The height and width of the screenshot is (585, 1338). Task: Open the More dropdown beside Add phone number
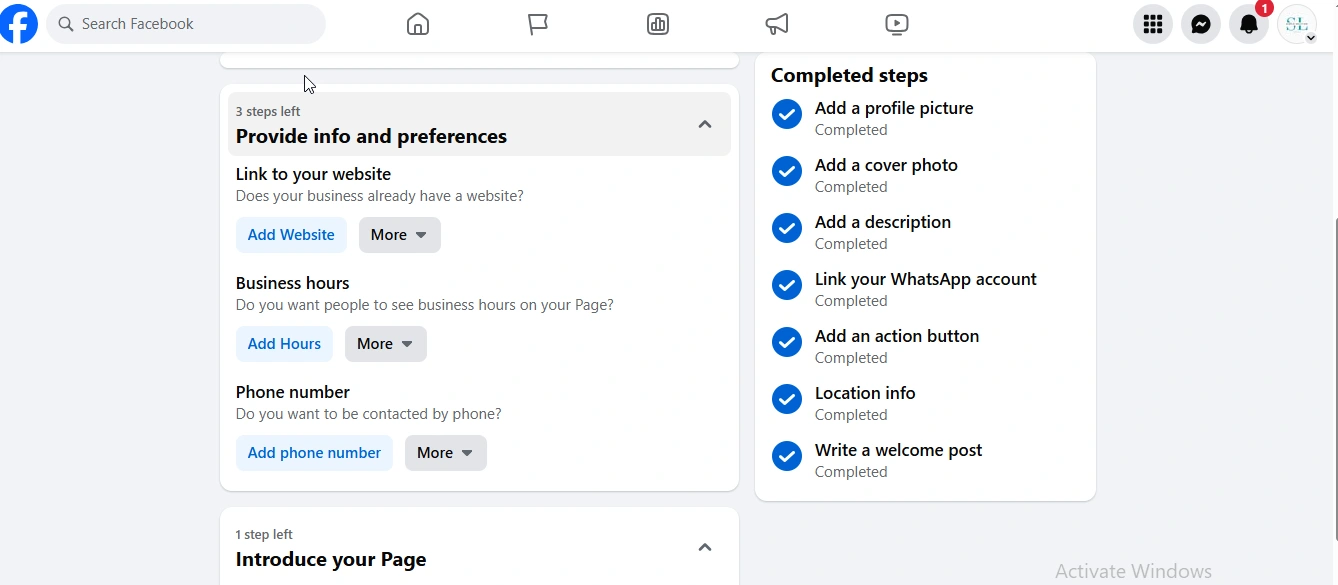point(445,453)
